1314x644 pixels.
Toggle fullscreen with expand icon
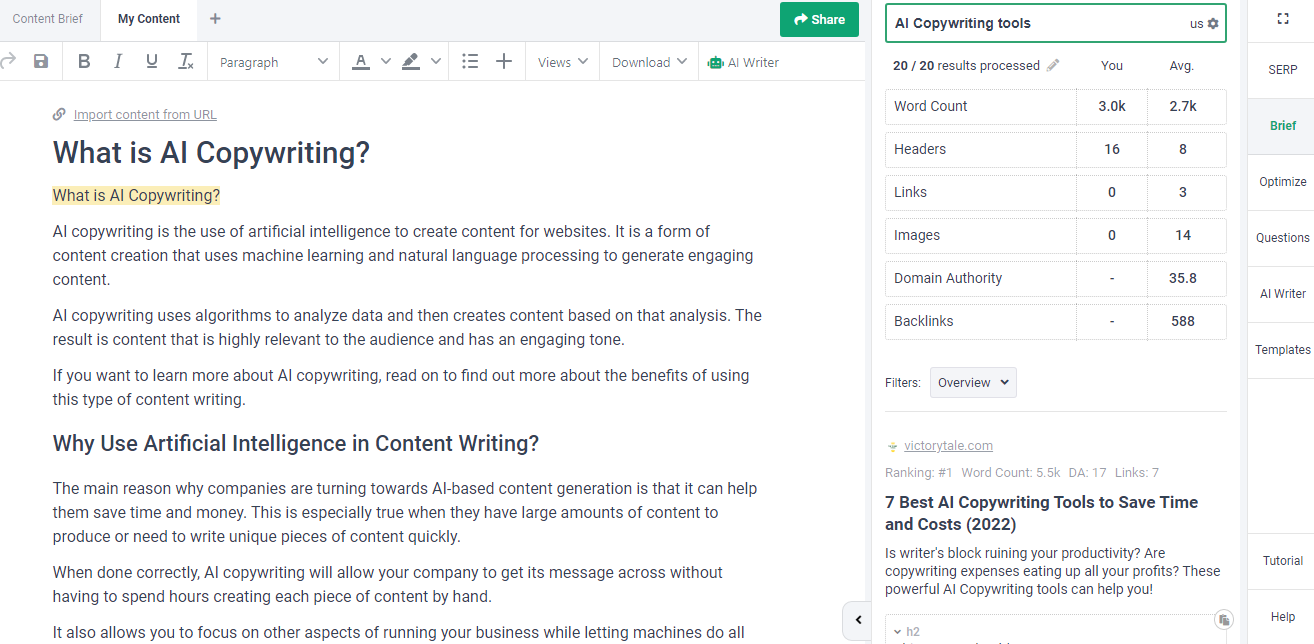click(x=1283, y=19)
